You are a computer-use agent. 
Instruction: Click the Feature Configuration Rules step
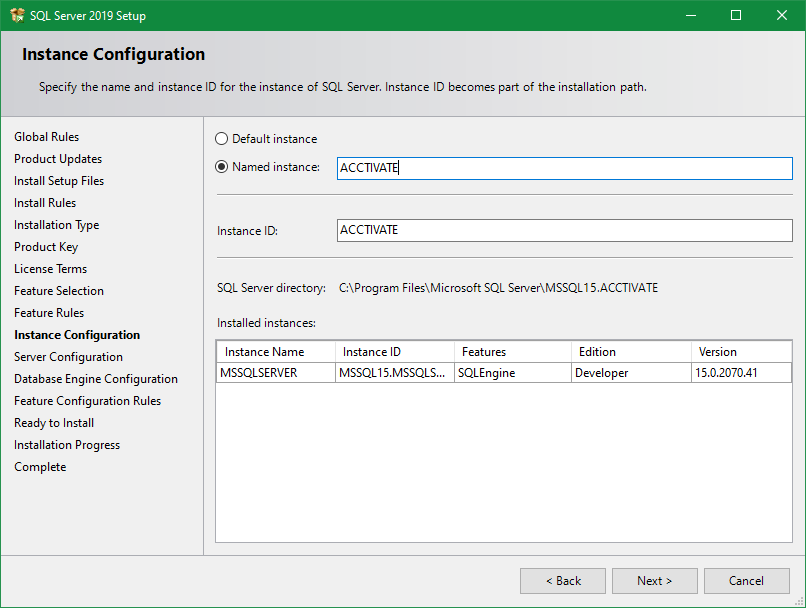pyautogui.click(x=87, y=401)
